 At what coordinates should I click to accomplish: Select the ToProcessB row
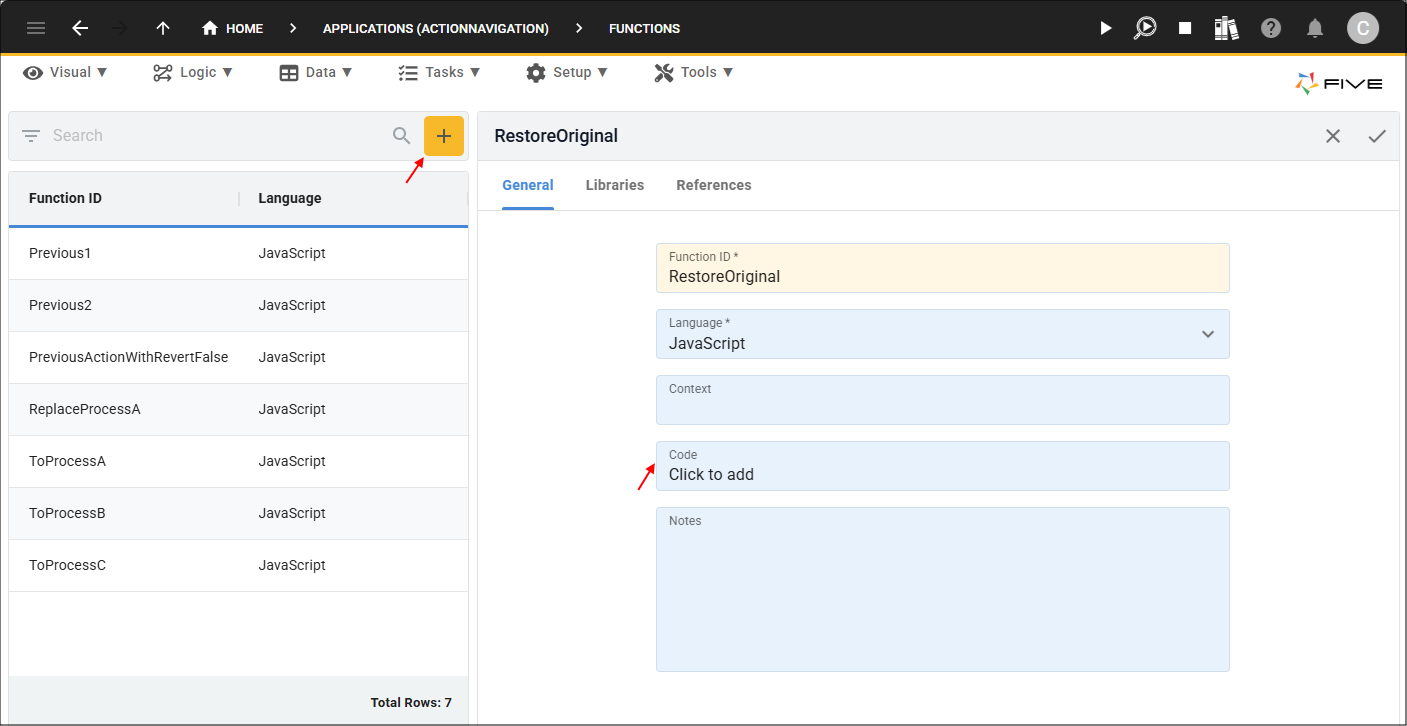(238, 514)
